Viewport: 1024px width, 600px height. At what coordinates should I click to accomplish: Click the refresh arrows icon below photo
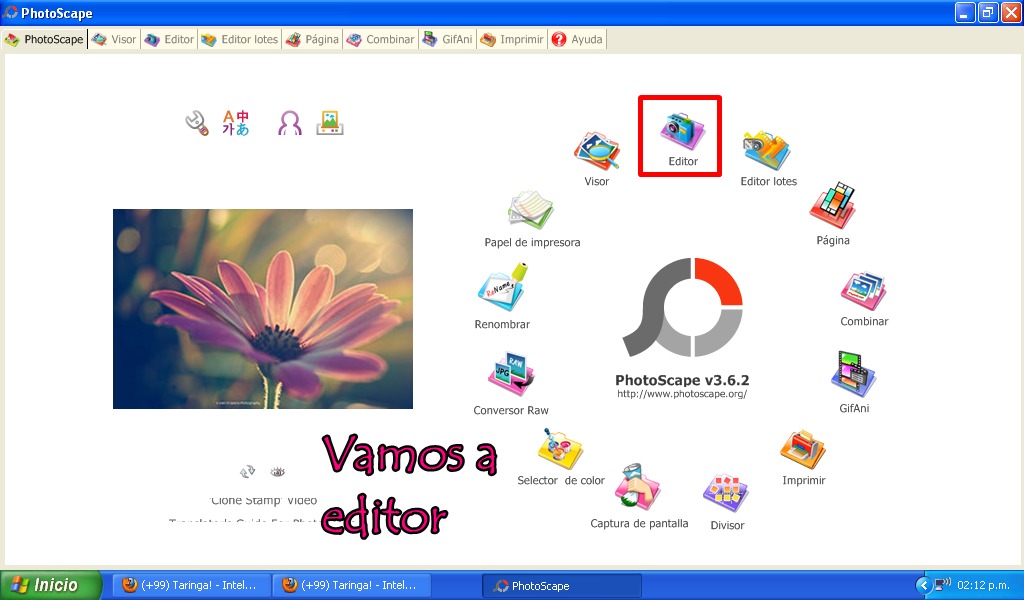coord(247,471)
